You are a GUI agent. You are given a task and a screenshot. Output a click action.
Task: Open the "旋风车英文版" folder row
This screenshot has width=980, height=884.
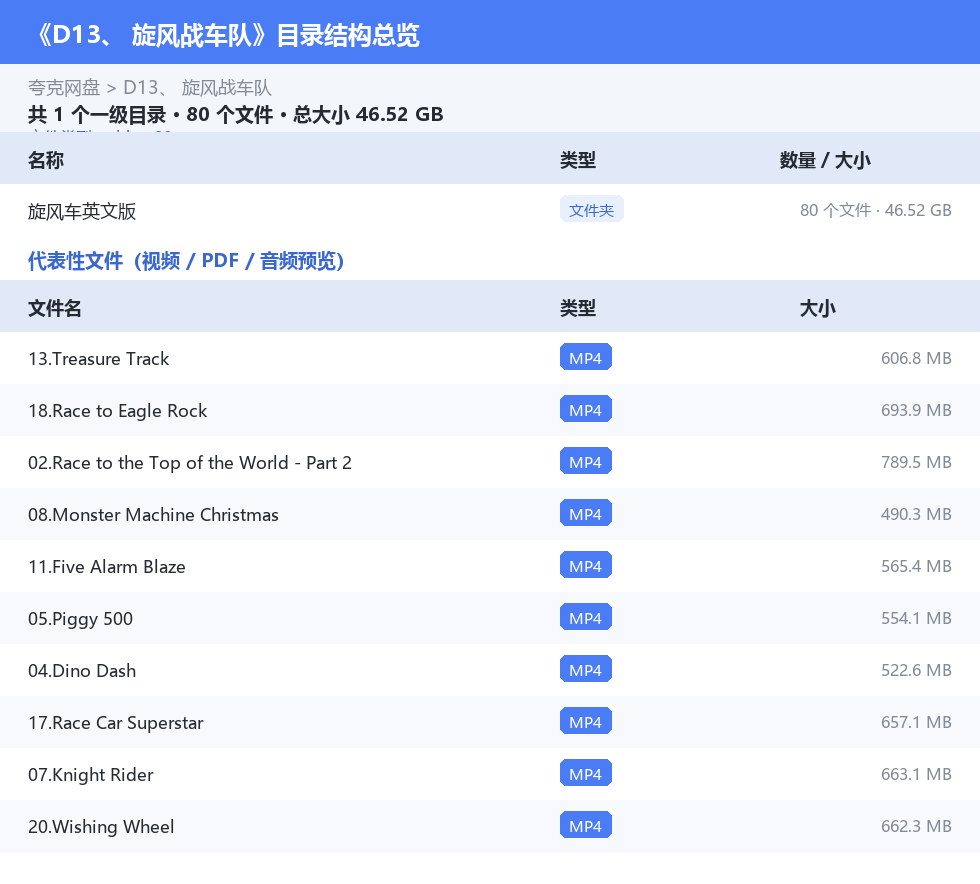[x=490, y=211]
